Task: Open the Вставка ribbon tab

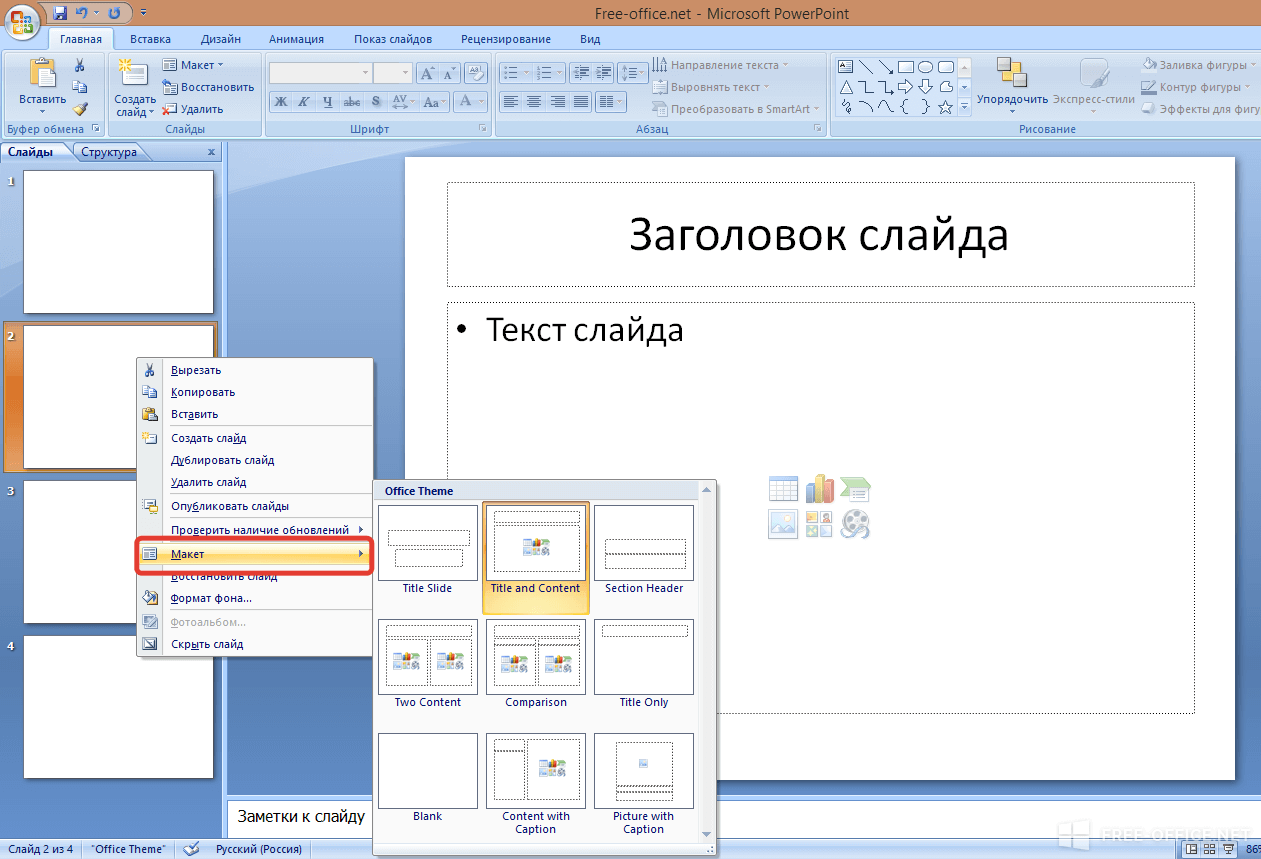Action: click(x=150, y=39)
